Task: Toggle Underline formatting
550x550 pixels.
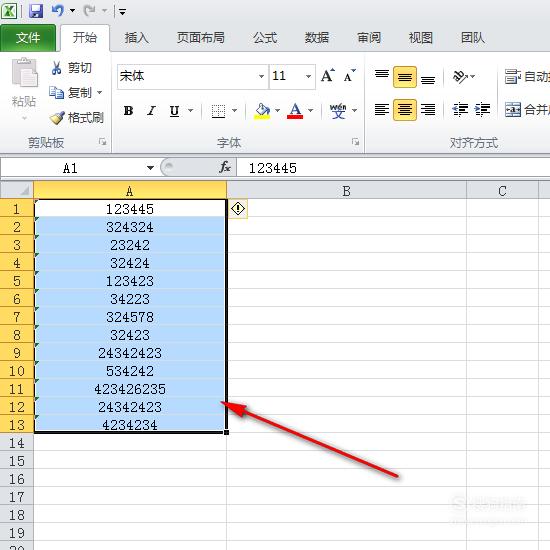Action: [x=174, y=111]
